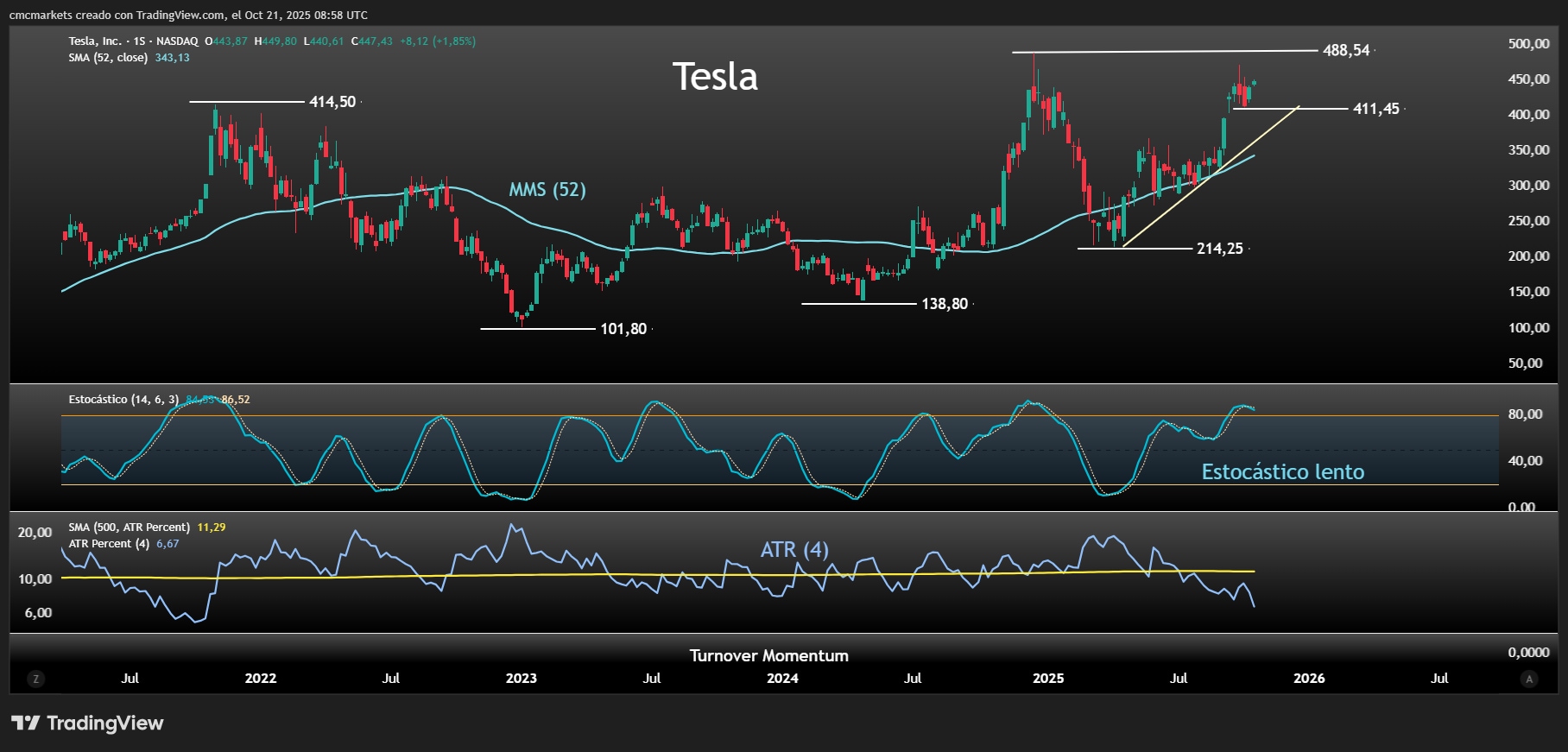Click the 2024 time axis label
Viewport: 1568px width, 752px height.
[782, 679]
